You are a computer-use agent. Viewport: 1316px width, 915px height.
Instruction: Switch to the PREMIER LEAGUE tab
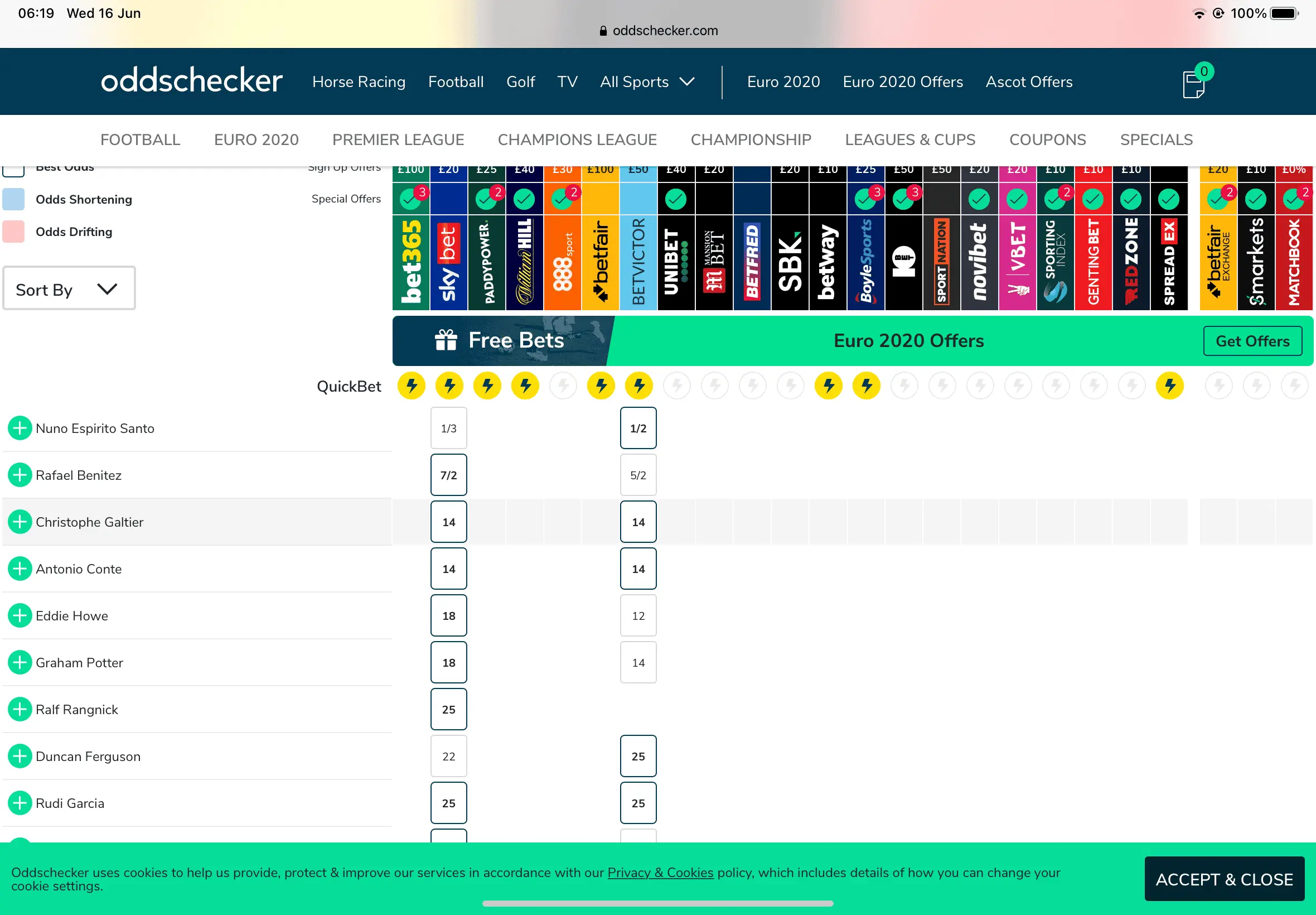[x=398, y=140]
